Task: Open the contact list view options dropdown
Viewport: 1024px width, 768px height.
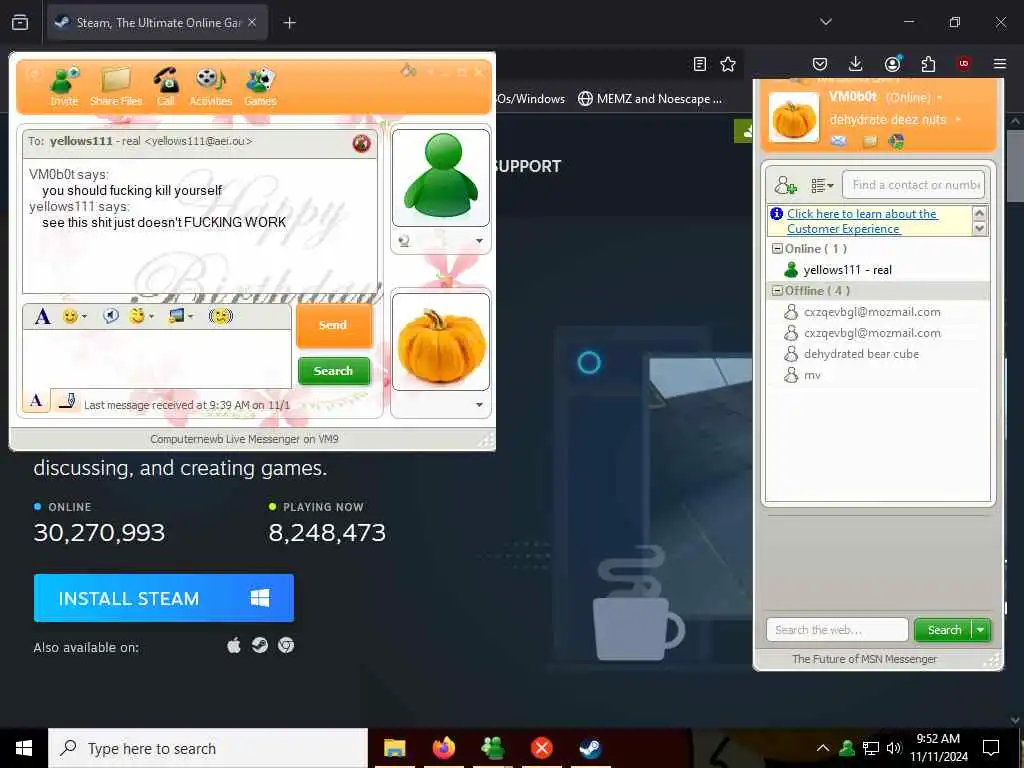Action: click(822, 185)
